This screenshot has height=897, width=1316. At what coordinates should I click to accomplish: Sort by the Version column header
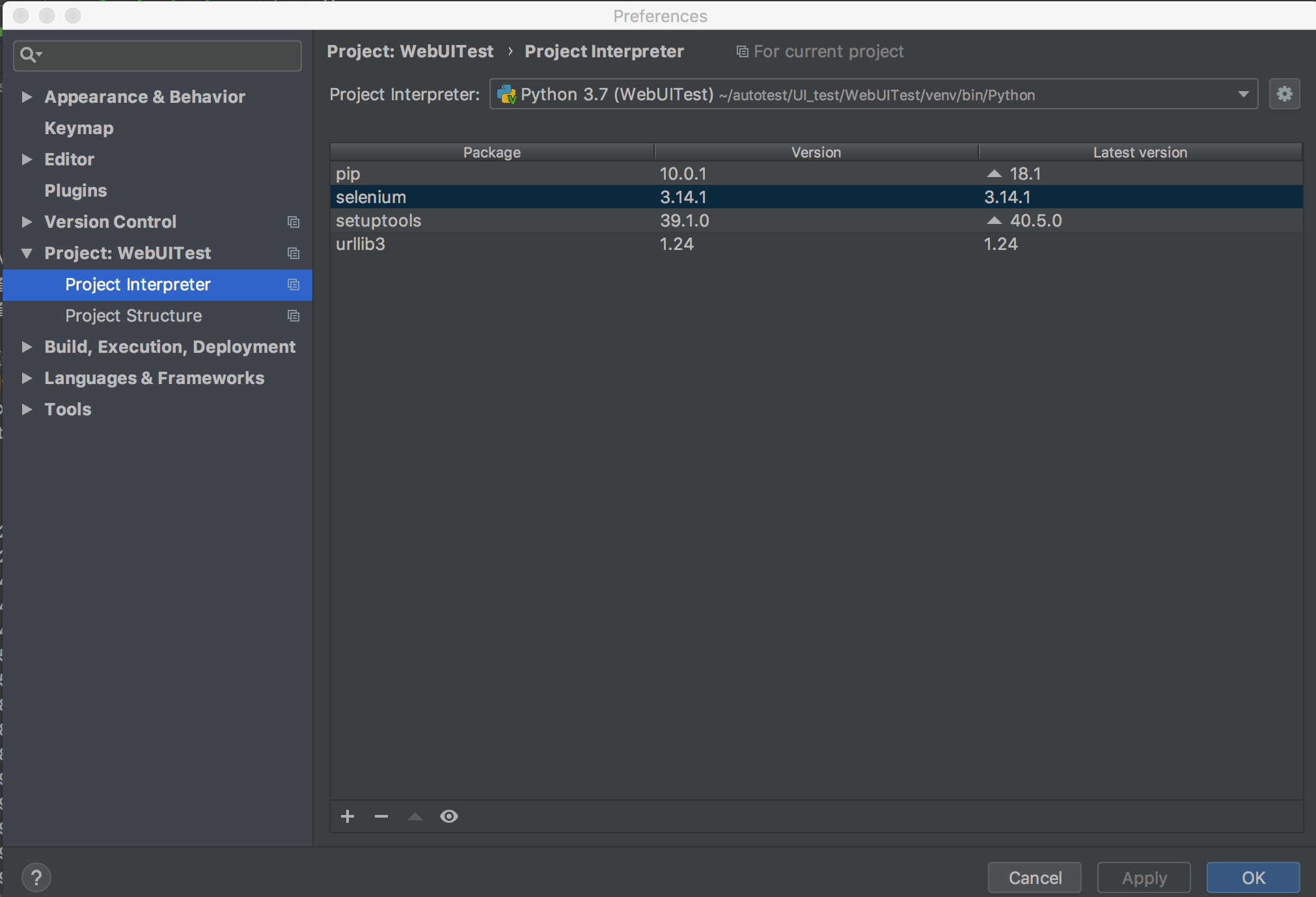coord(816,152)
